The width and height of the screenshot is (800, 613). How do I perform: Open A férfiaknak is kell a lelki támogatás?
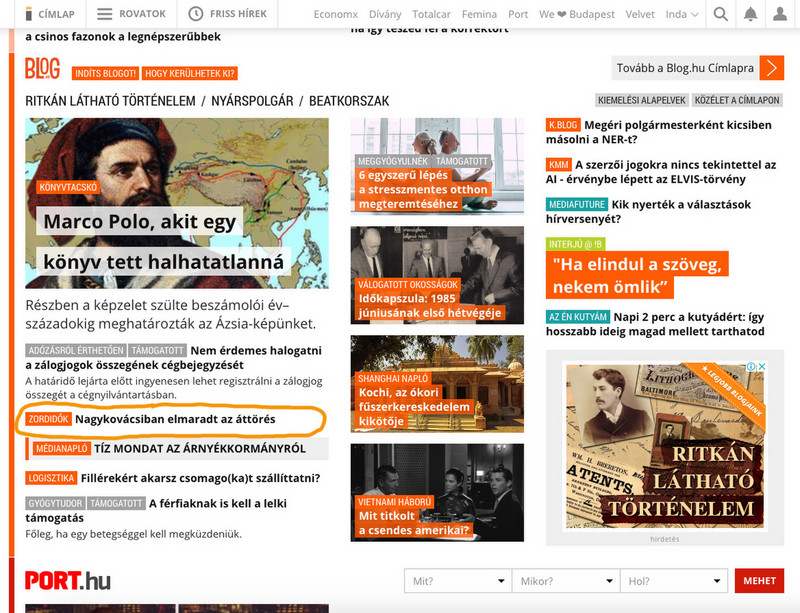[156, 510]
